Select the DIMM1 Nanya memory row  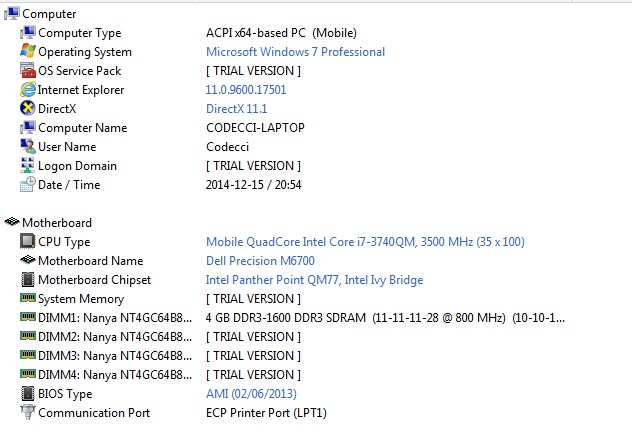tap(110, 318)
